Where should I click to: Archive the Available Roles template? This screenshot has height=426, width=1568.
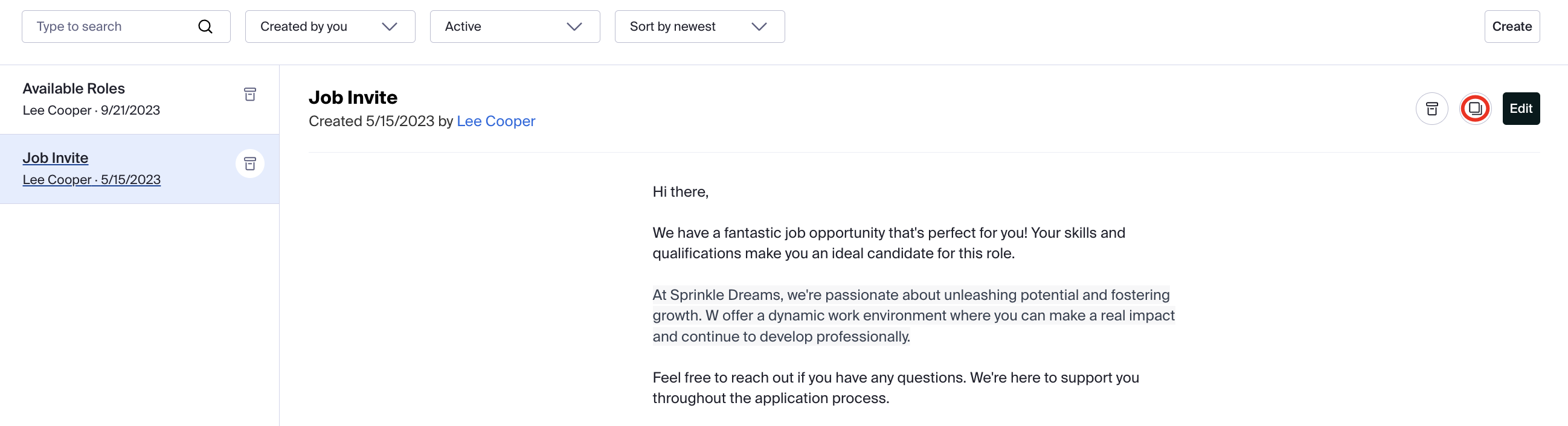tap(249, 94)
